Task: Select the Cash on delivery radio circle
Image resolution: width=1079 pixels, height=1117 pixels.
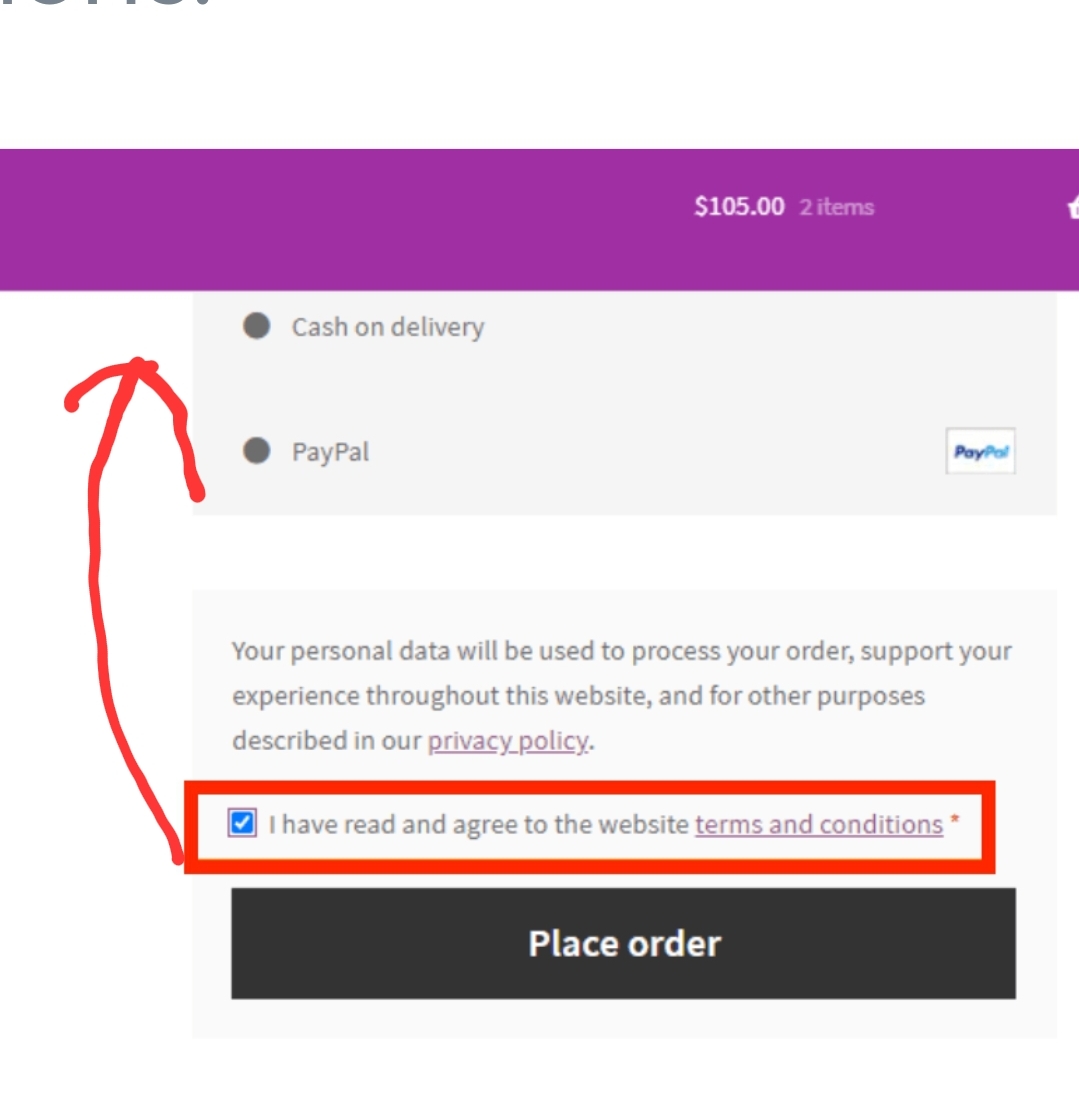Action: point(256,327)
